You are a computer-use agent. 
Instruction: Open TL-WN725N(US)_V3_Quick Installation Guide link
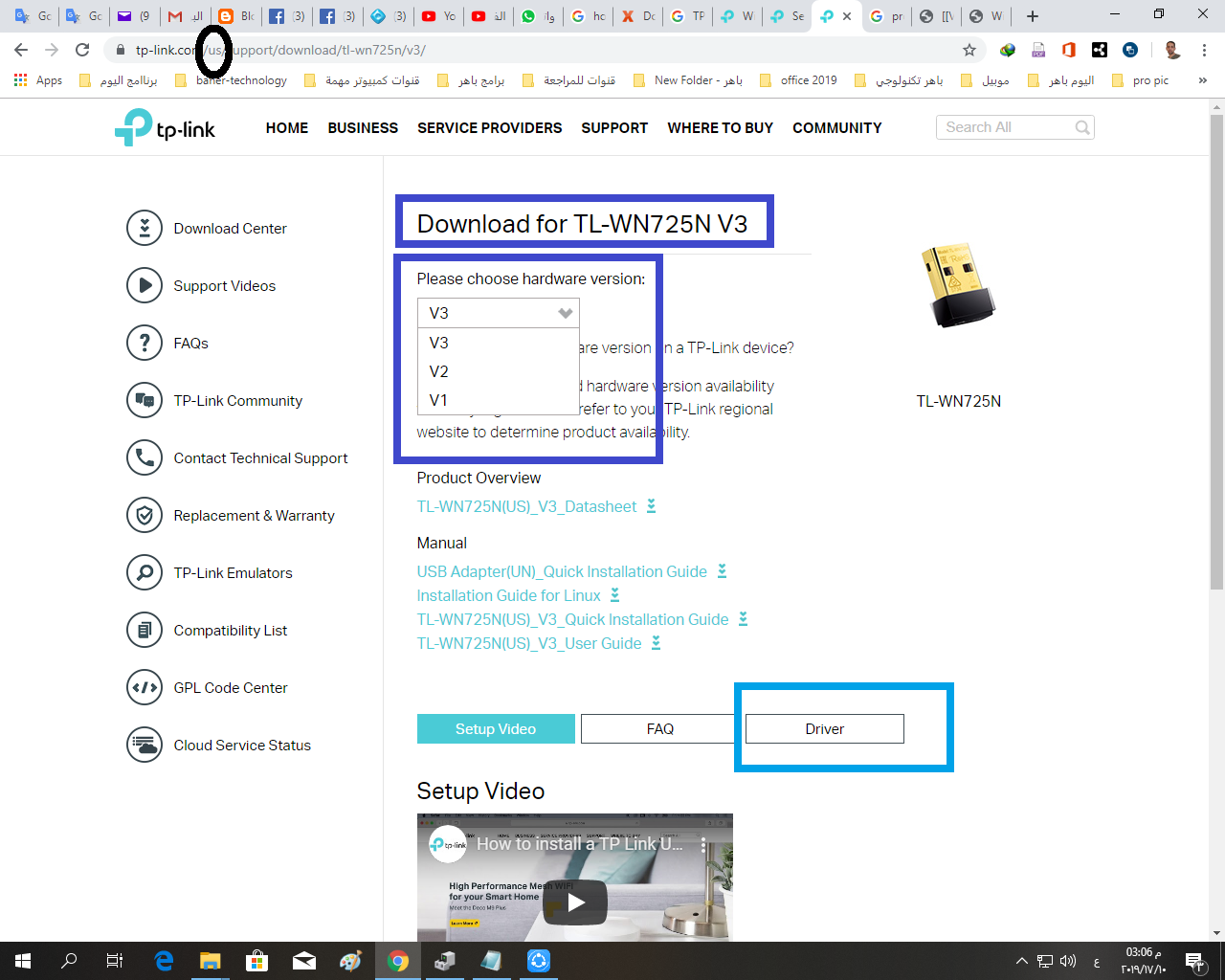point(573,619)
